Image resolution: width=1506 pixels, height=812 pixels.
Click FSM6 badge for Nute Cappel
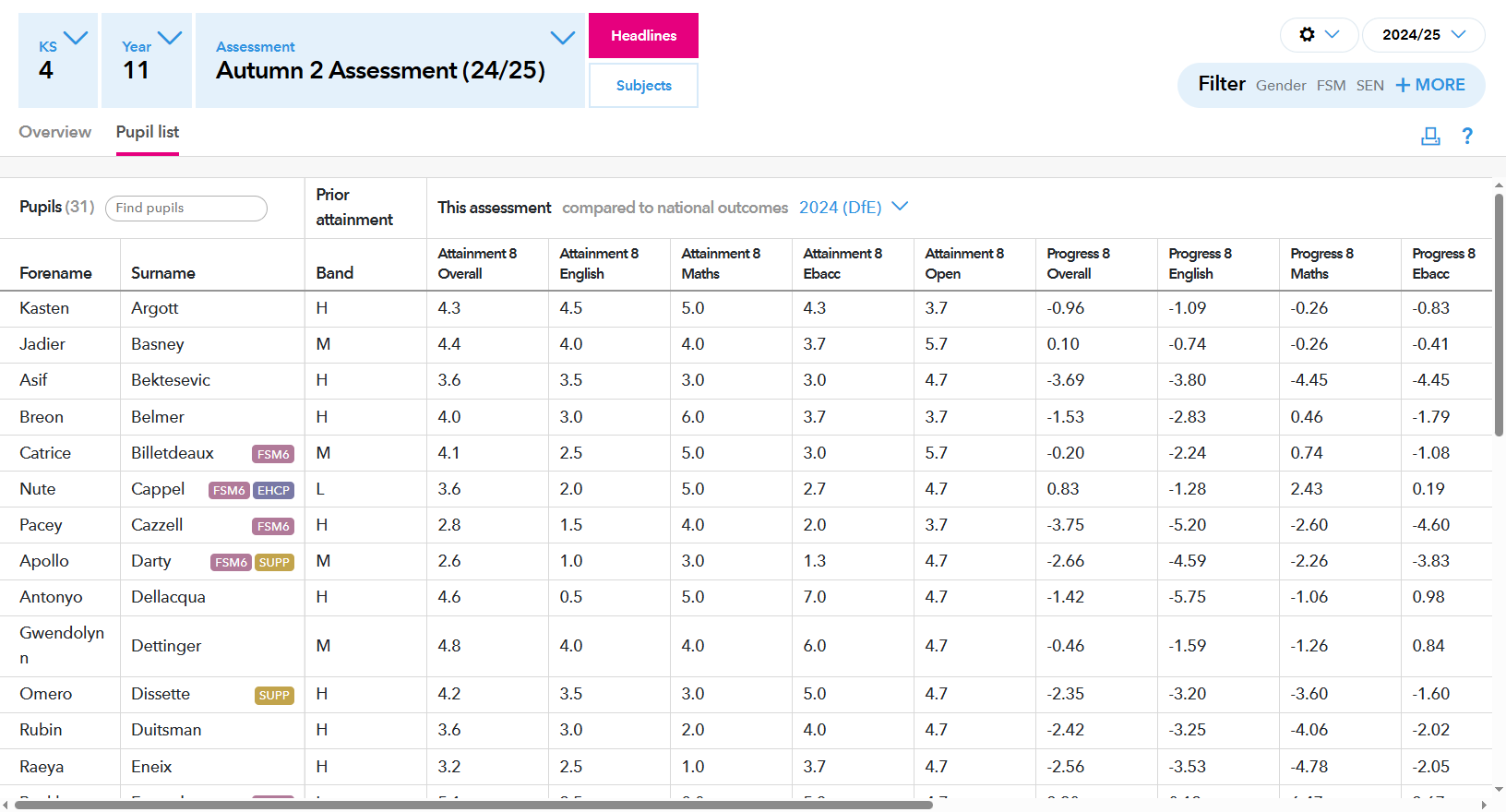229,490
